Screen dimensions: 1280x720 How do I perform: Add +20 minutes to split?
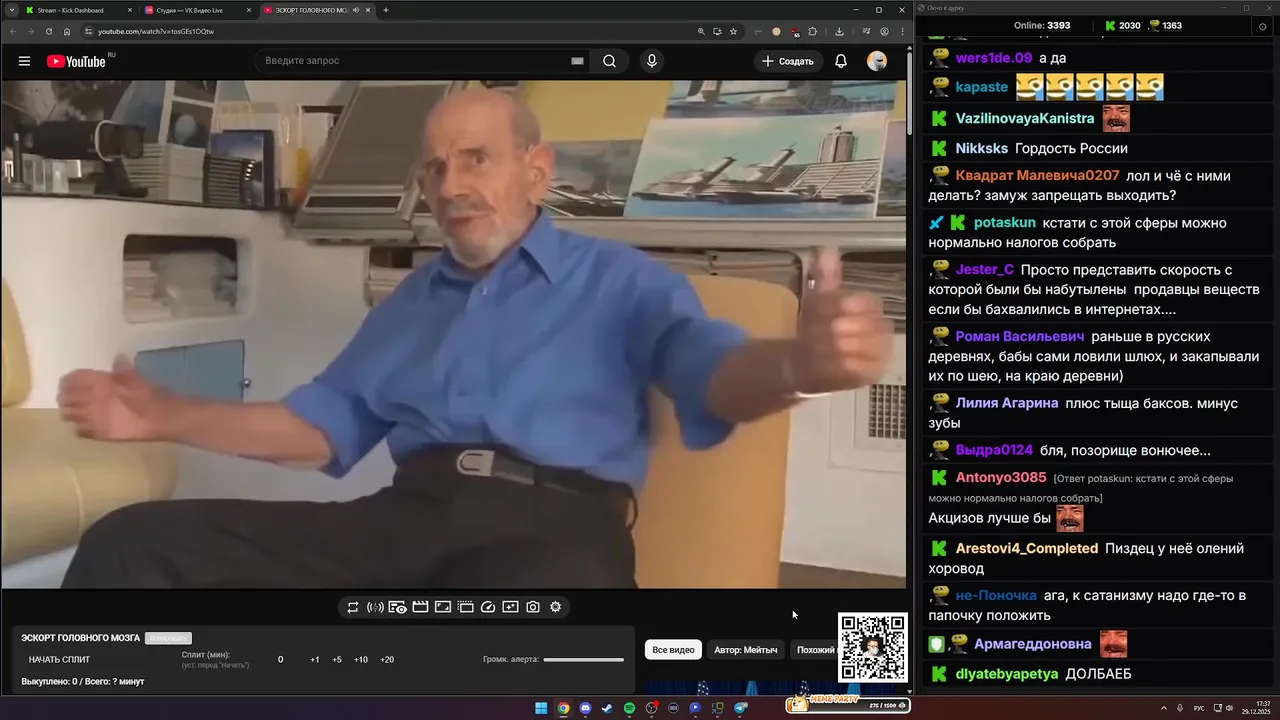coord(387,660)
